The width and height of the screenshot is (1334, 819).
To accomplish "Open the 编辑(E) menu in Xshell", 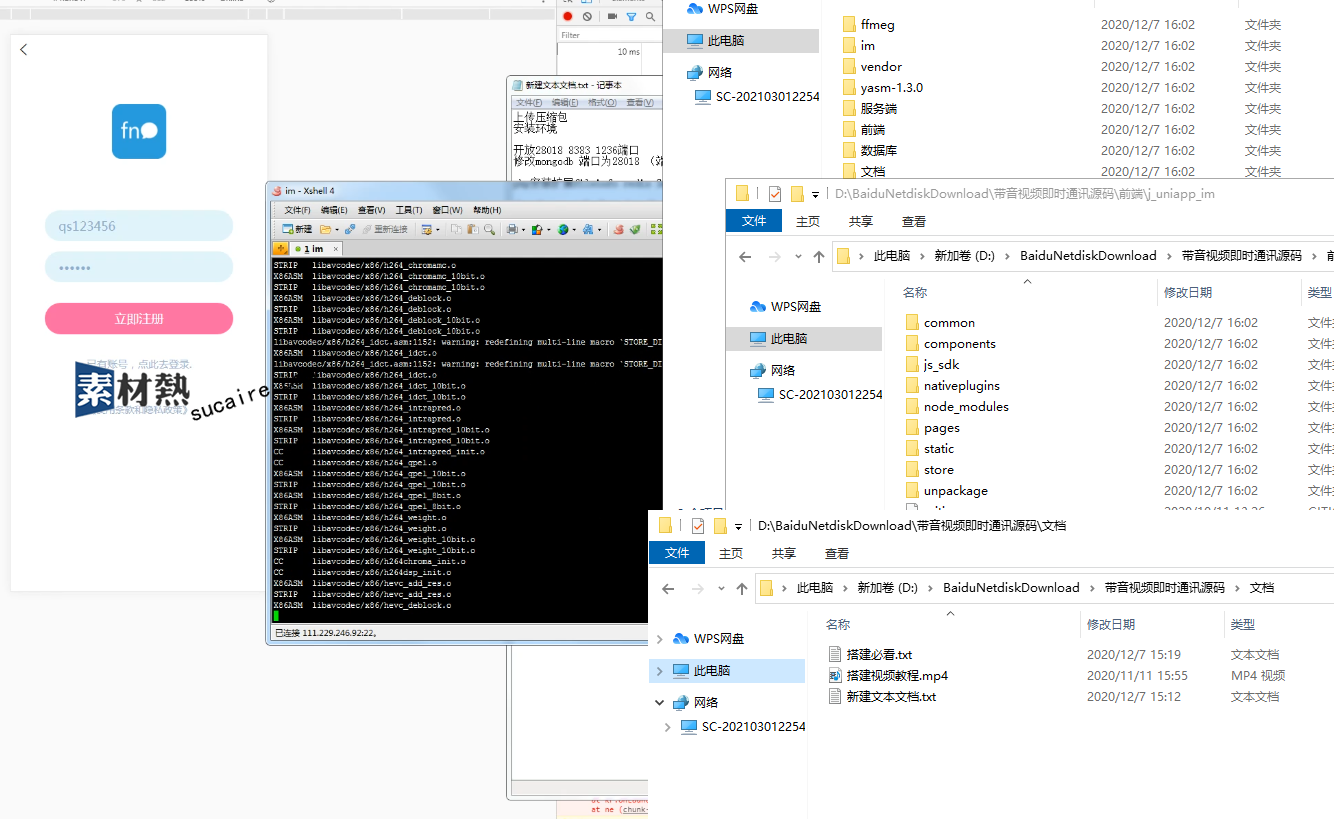I will [334, 210].
